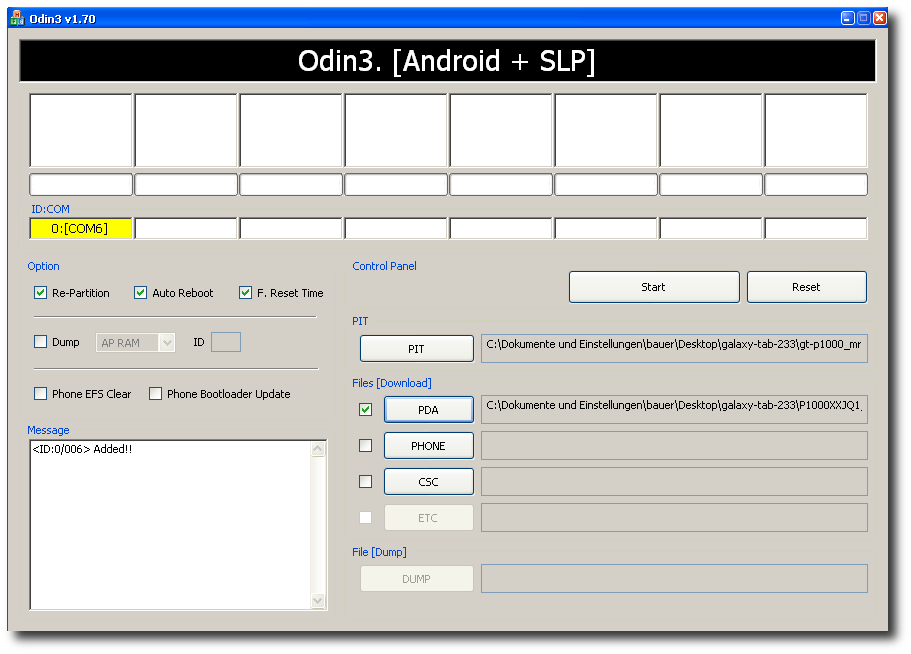The height and width of the screenshot is (654, 911).
Task: Choose a PDA firmware file
Action: (429, 409)
